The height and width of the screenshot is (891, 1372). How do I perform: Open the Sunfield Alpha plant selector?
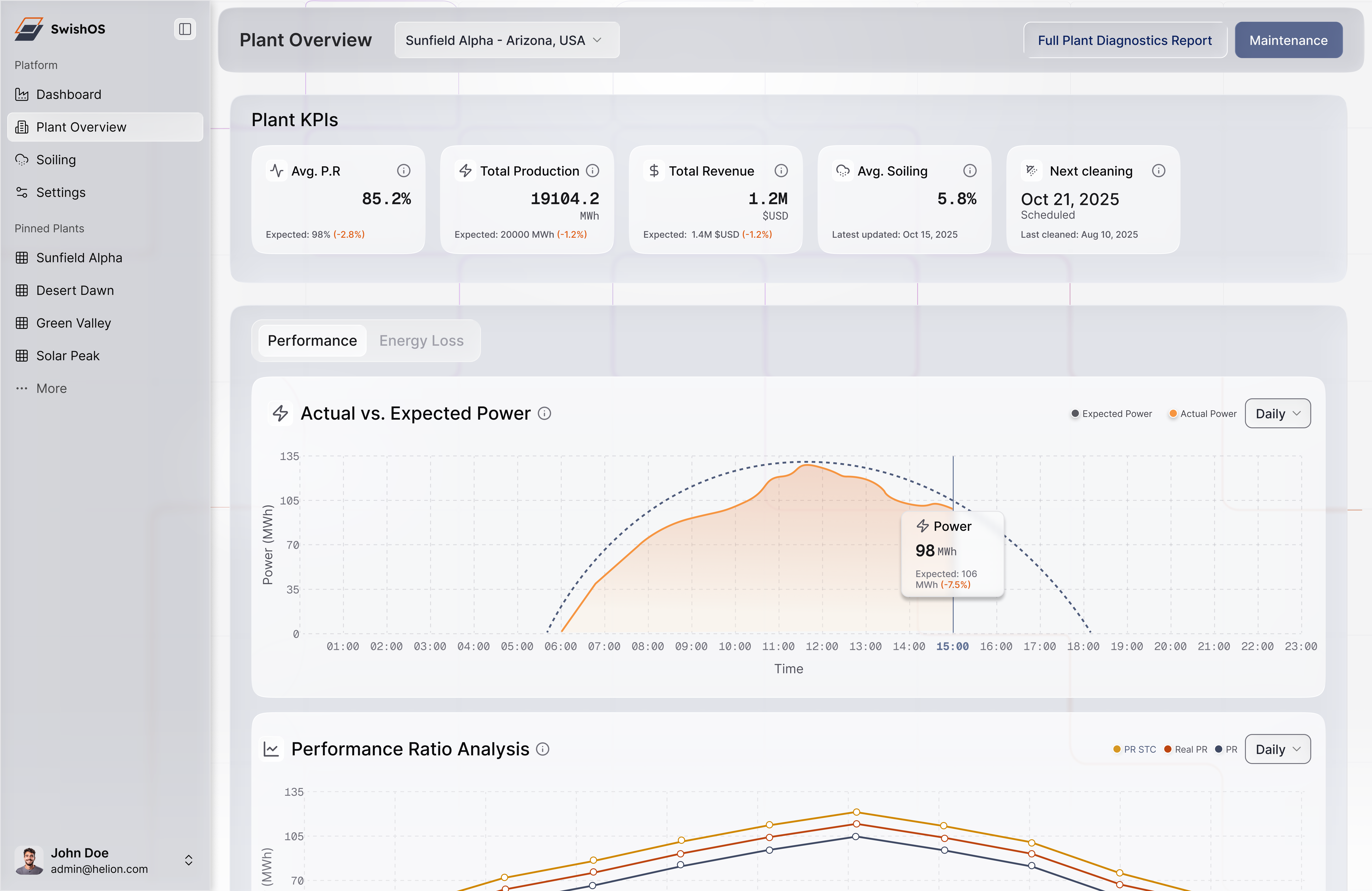(x=506, y=40)
